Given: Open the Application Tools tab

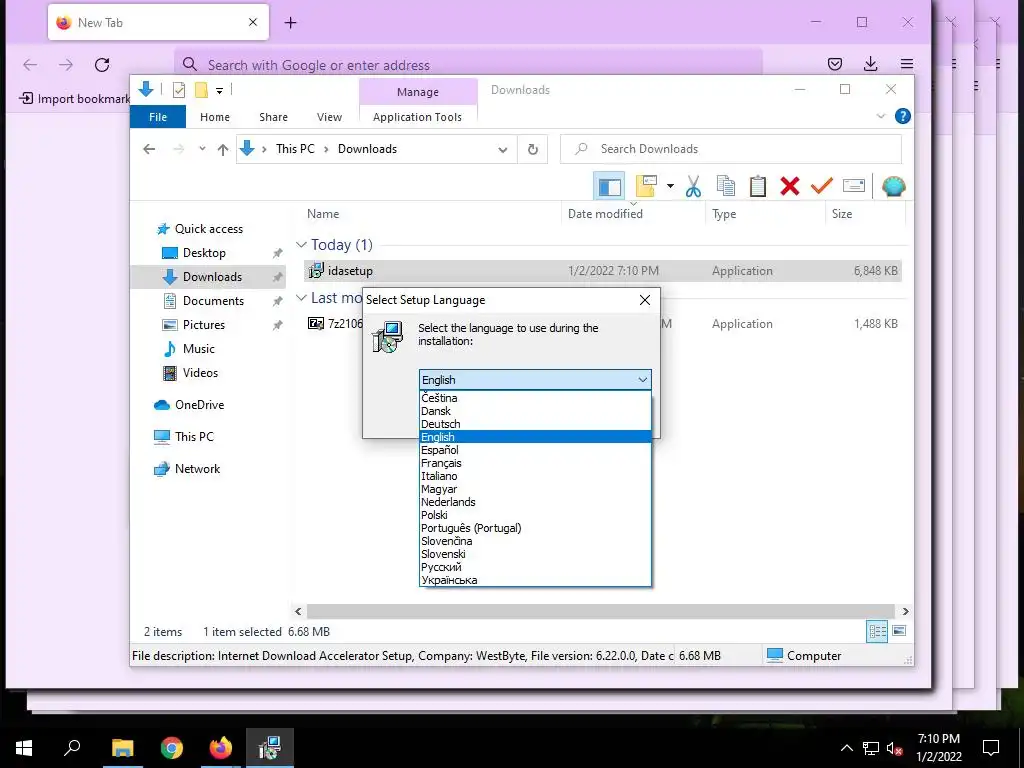Looking at the screenshot, I should (x=417, y=117).
